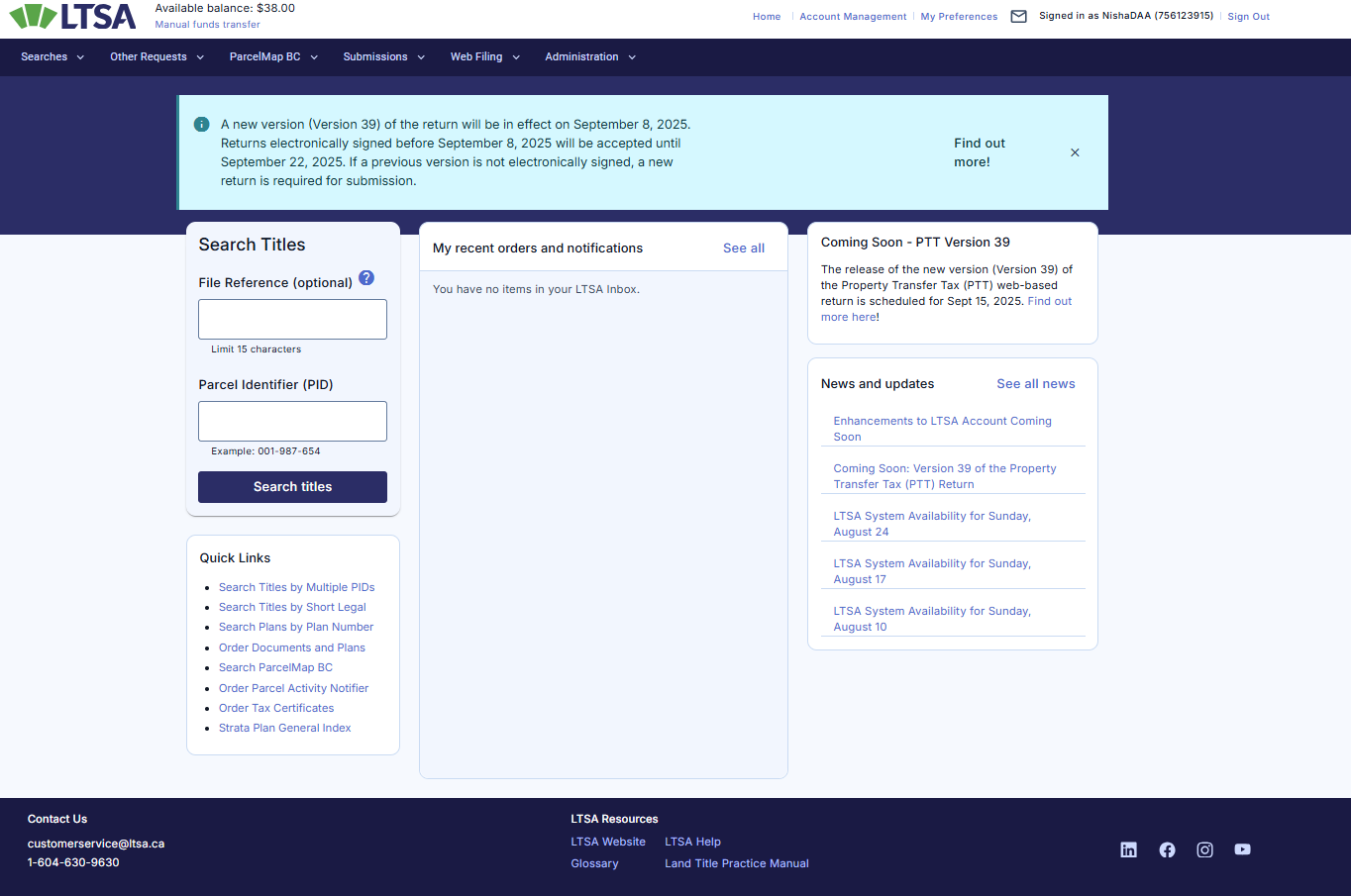Click the LTSA logo
This screenshot has width=1351, height=896.
click(72, 16)
